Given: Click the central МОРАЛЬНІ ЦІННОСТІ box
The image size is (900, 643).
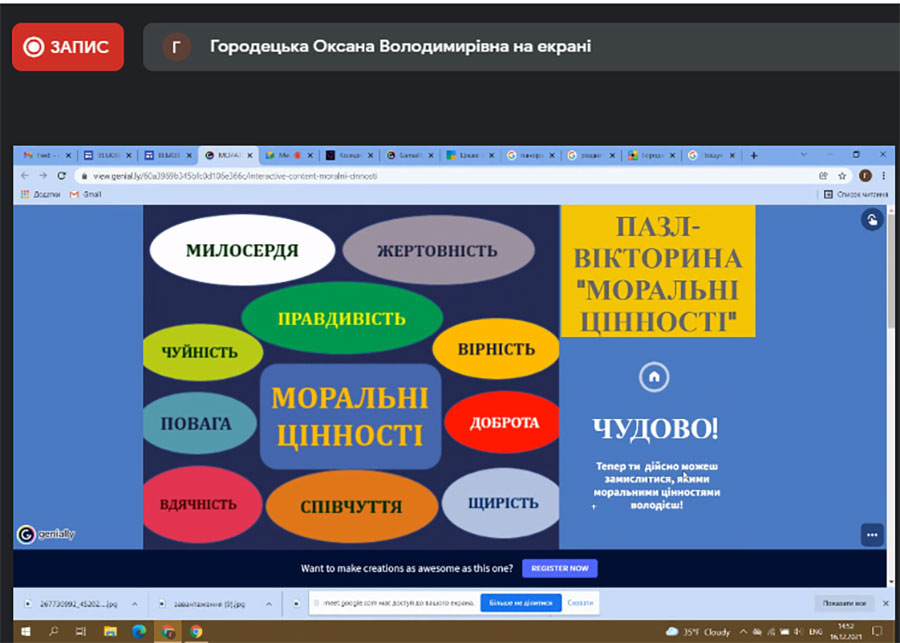Looking at the screenshot, I should coord(351,416).
